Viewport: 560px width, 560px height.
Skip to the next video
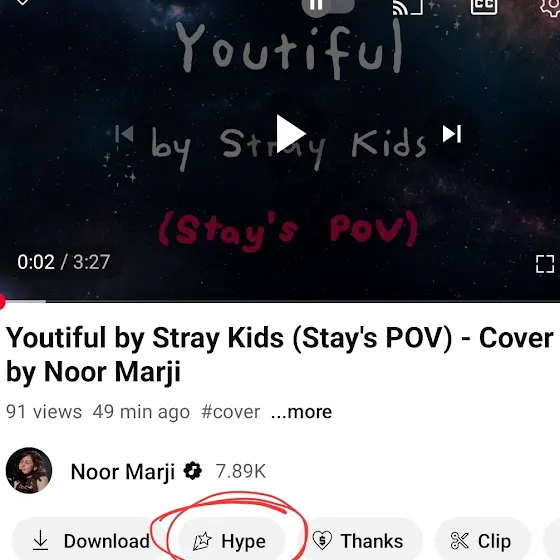[x=452, y=134]
